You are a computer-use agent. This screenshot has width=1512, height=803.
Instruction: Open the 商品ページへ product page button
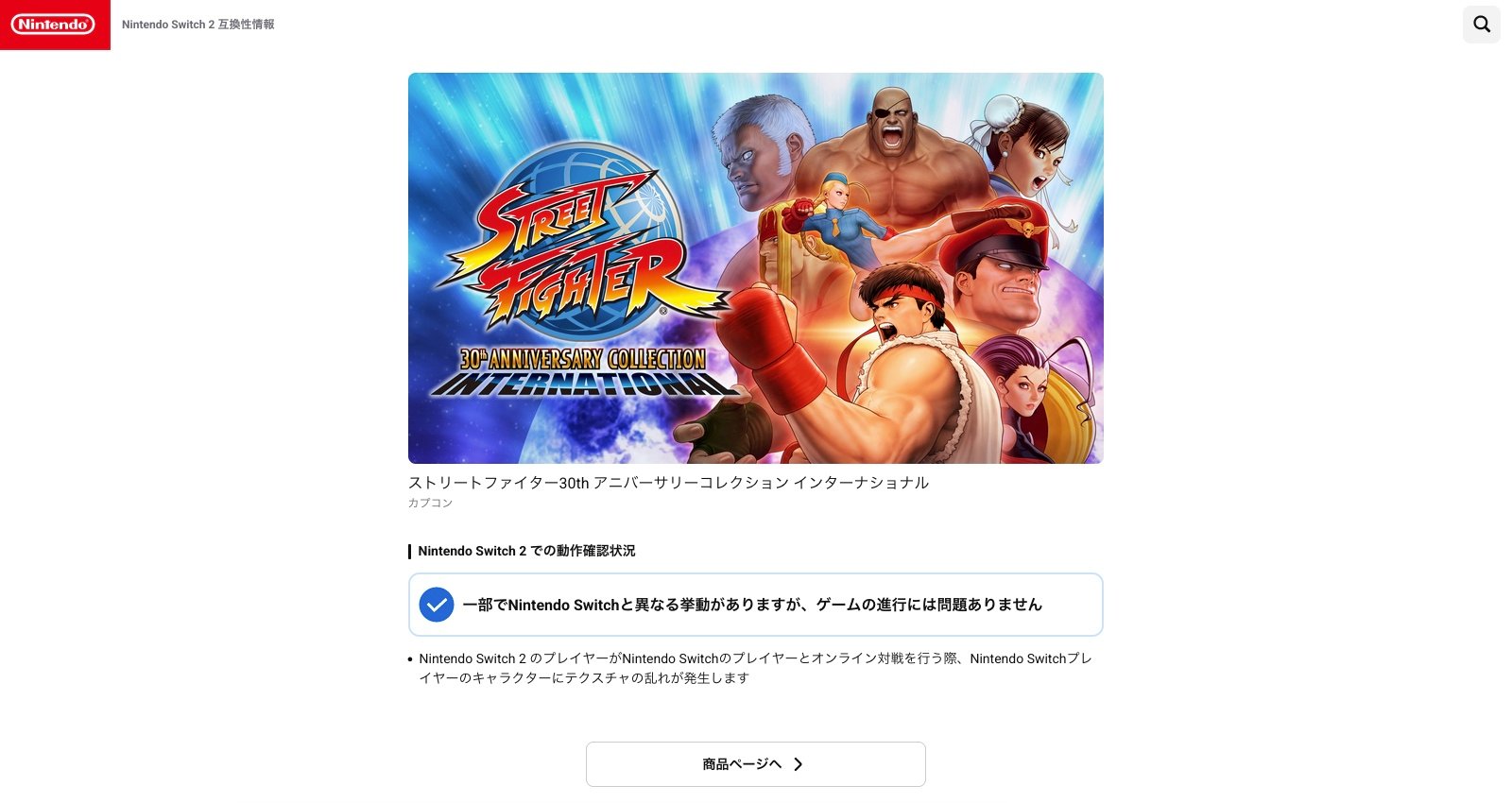pyautogui.click(x=756, y=764)
